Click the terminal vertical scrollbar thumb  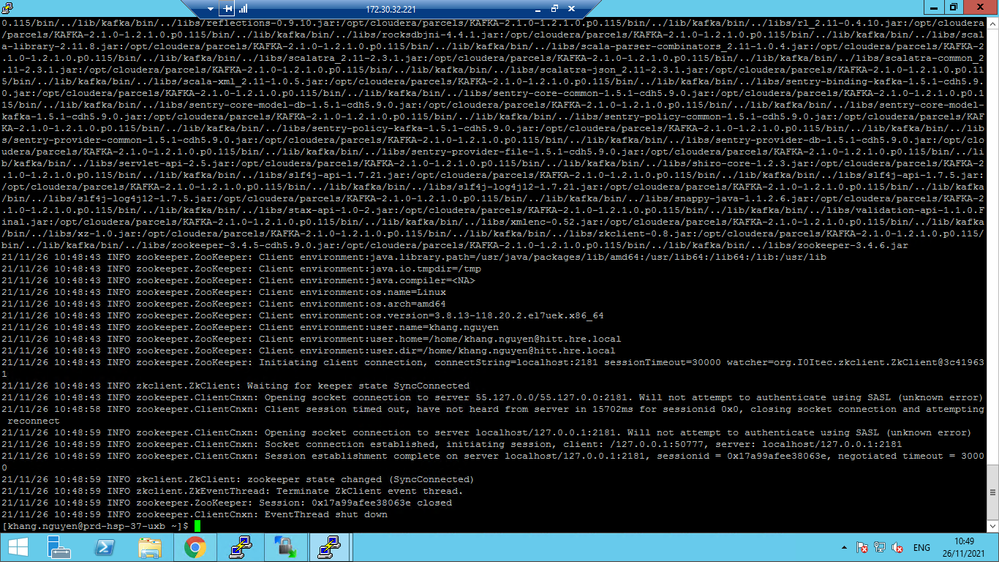tap(993, 493)
